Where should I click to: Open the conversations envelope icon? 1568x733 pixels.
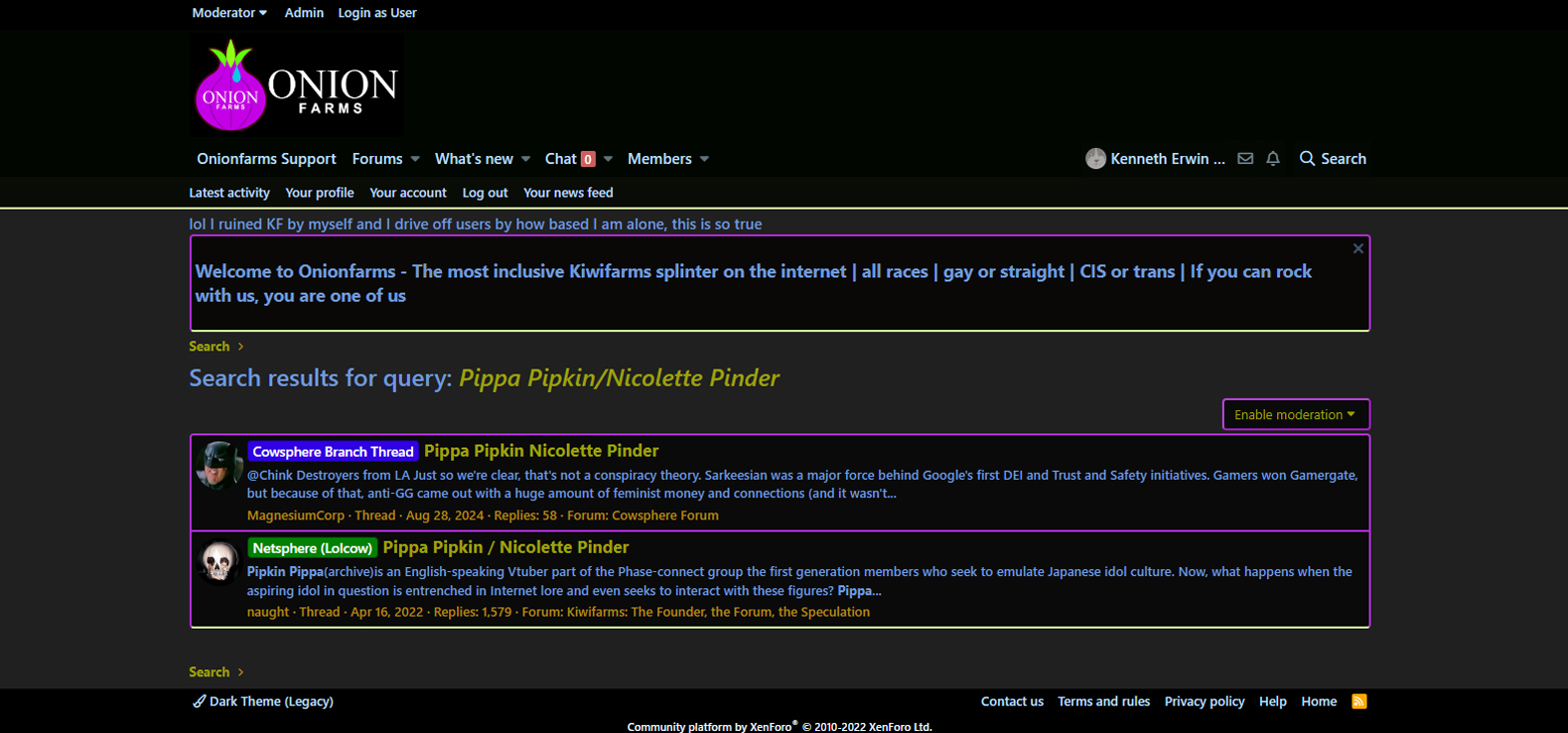pyautogui.click(x=1245, y=159)
